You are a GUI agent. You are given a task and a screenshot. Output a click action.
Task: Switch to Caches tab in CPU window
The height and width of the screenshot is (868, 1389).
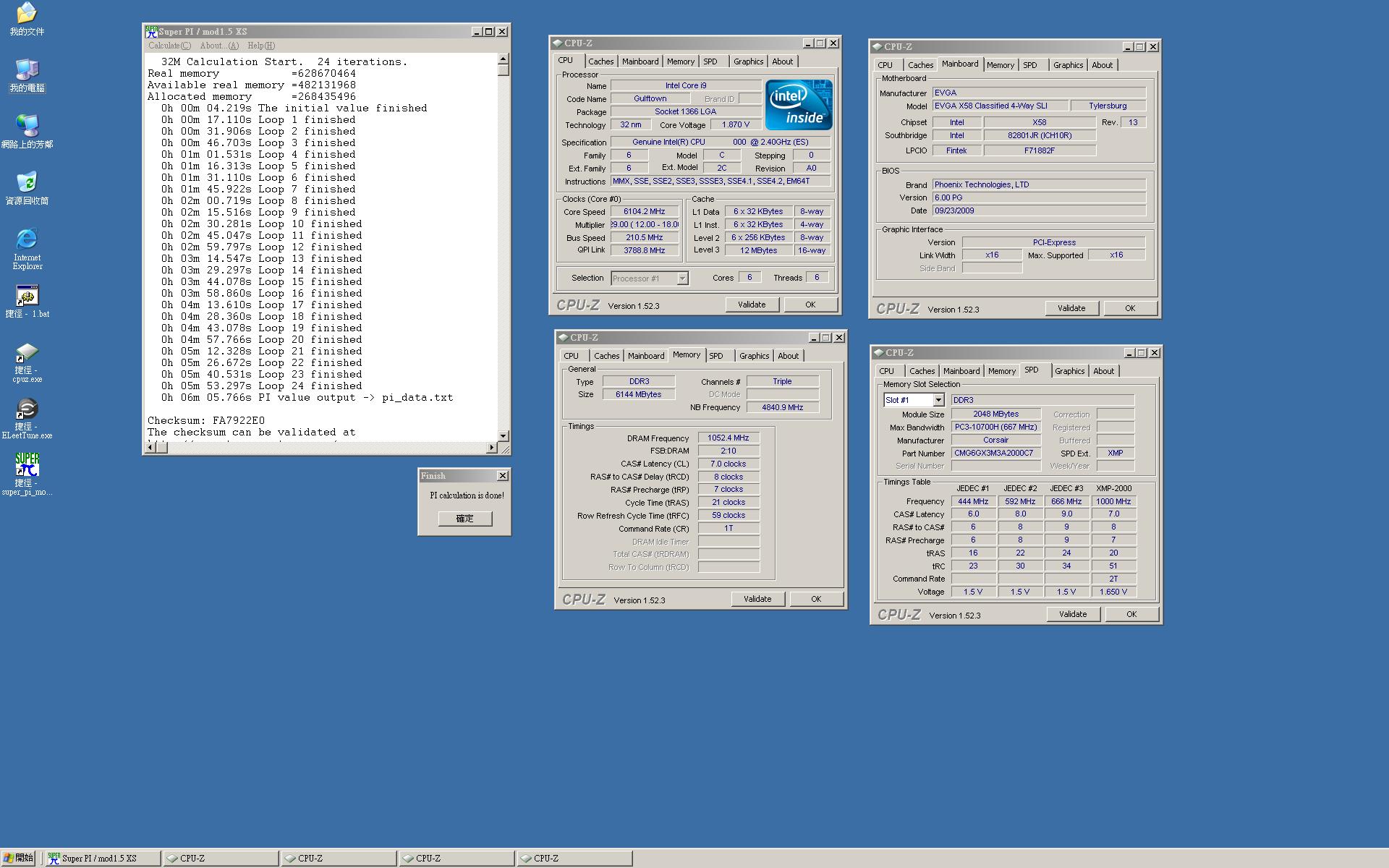click(x=600, y=61)
